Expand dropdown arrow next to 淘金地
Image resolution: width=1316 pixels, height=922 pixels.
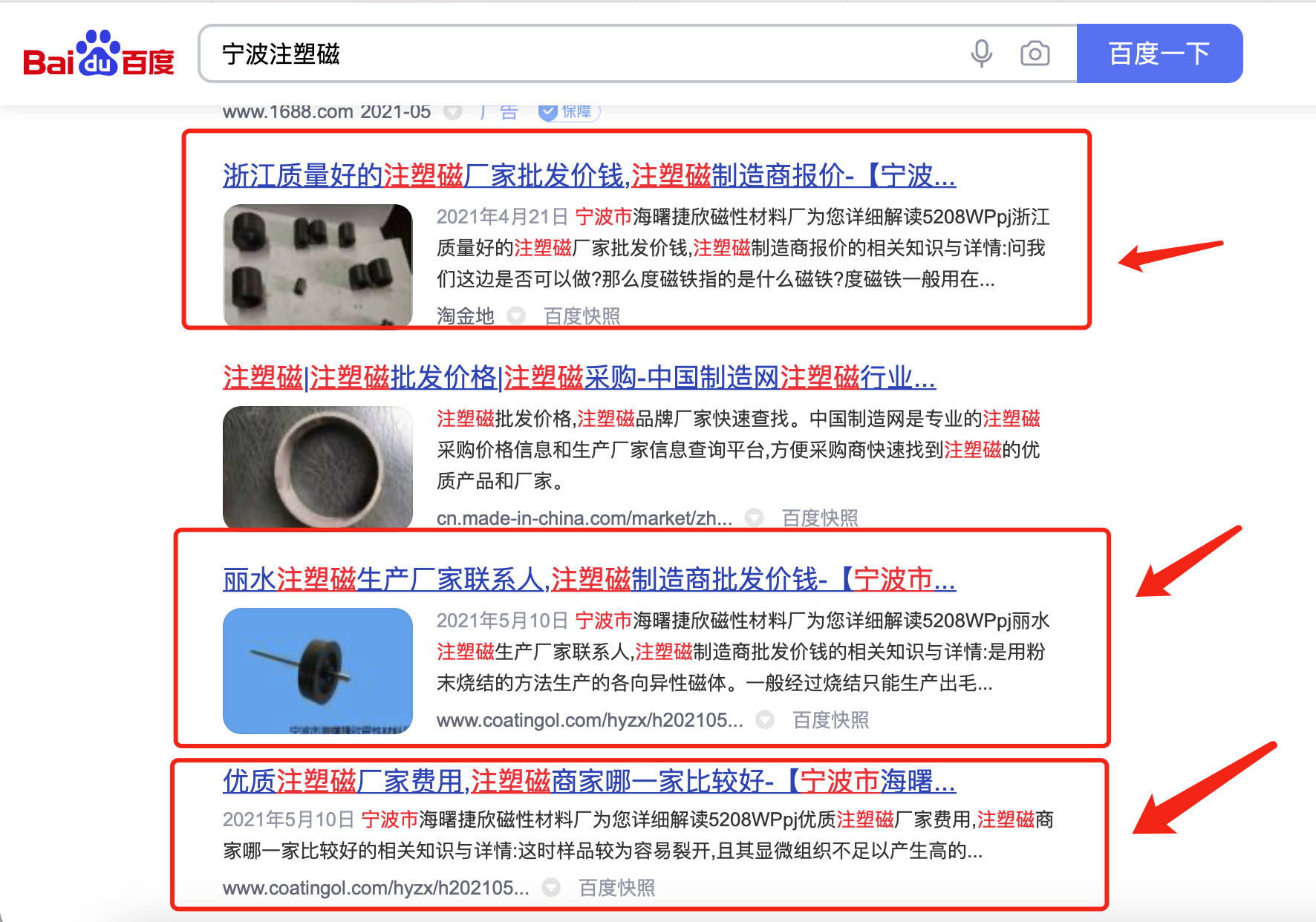pyautogui.click(x=516, y=316)
